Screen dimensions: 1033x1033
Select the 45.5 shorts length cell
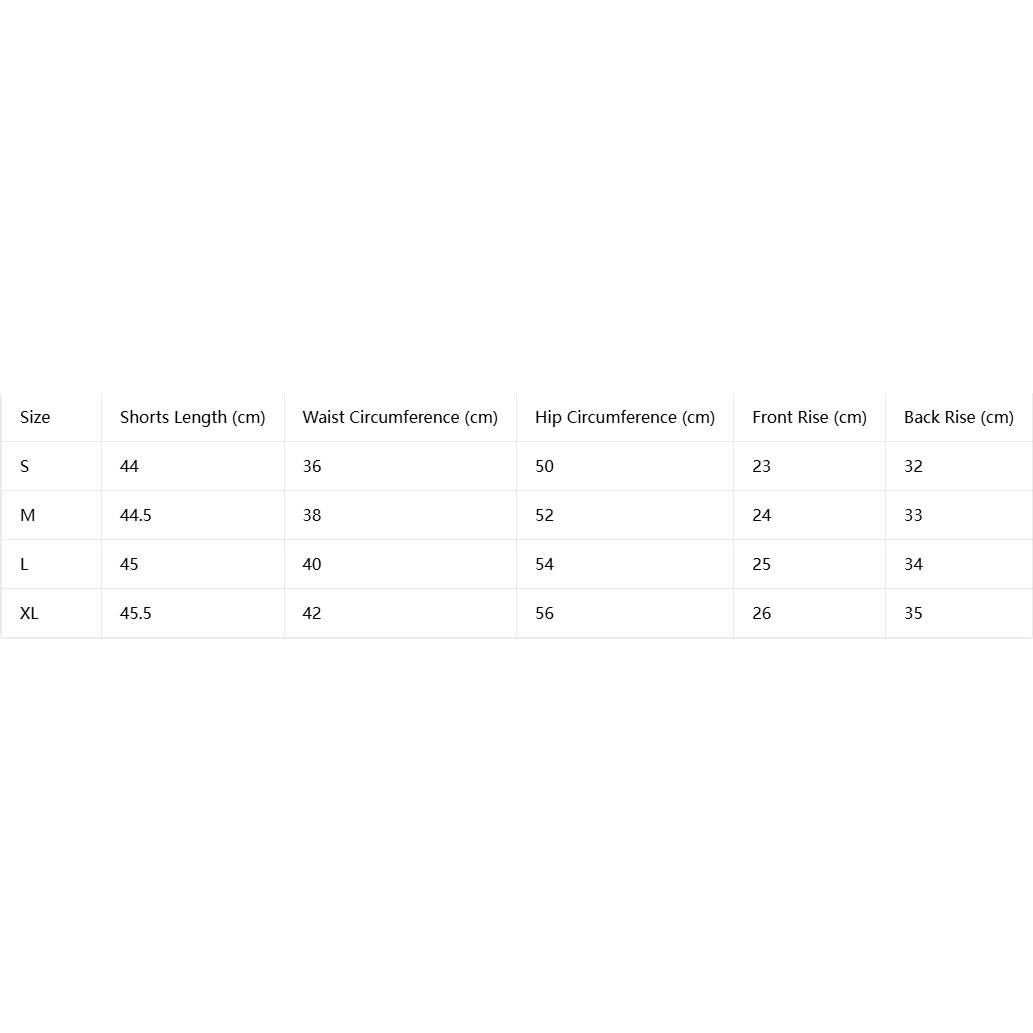(x=136, y=613)
